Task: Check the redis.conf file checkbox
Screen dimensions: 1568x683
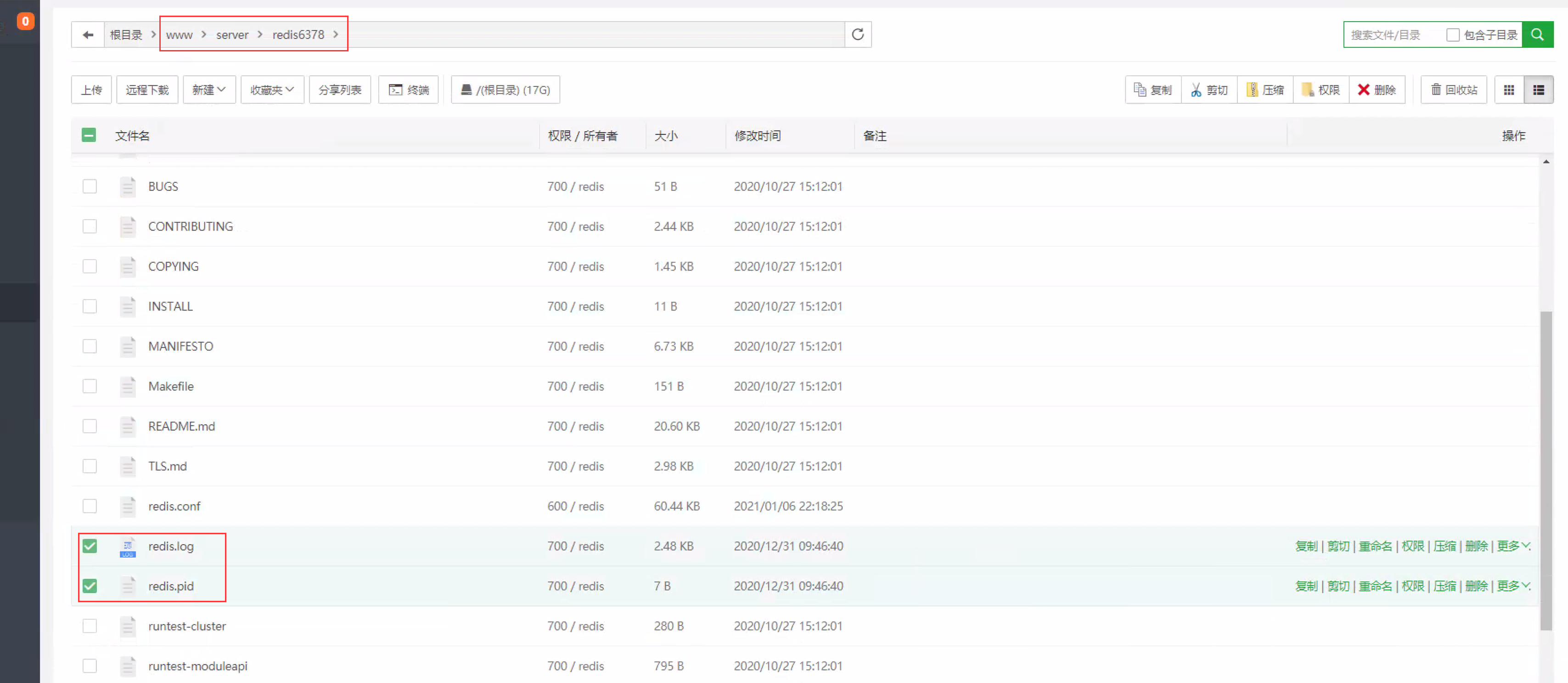Action: tap(90, 506)
